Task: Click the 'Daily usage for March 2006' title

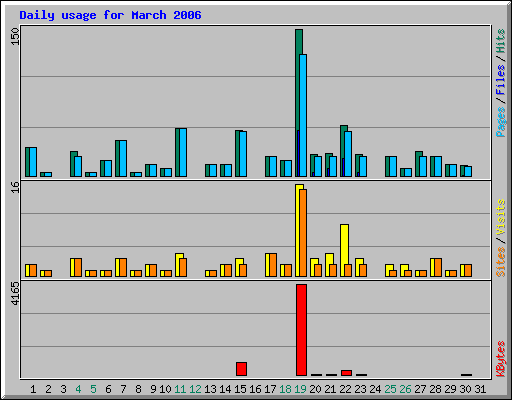Action: [x=110, y=16]
